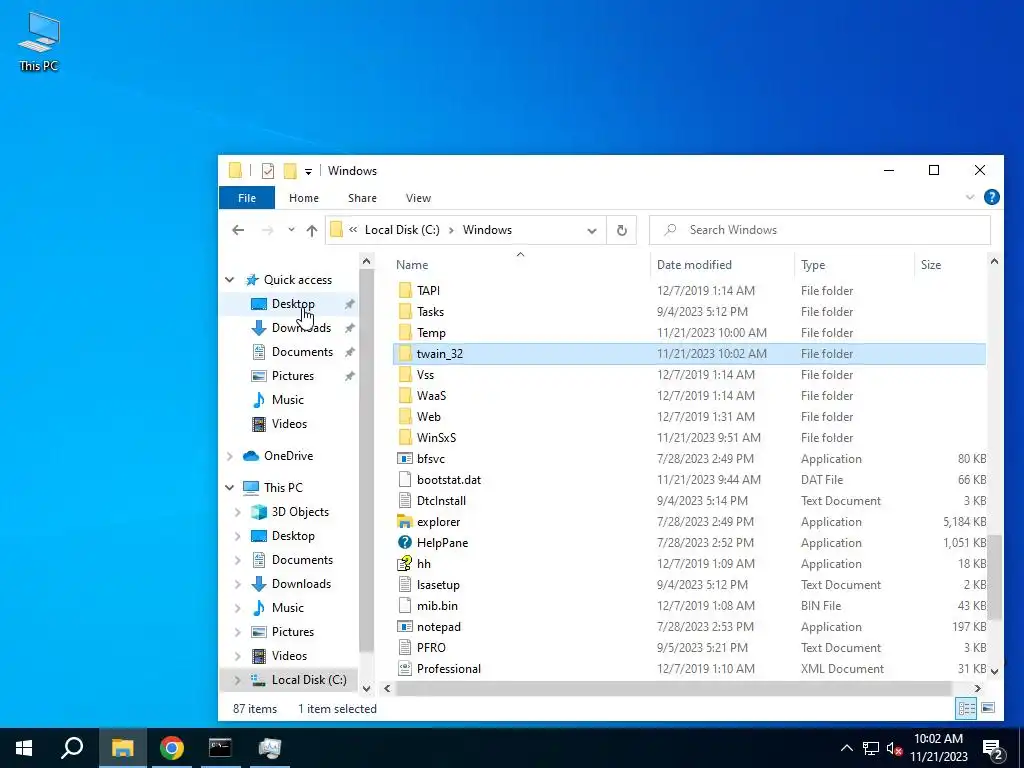
Task: Open Command Prompt from taskbar
Action: point(220,748)
